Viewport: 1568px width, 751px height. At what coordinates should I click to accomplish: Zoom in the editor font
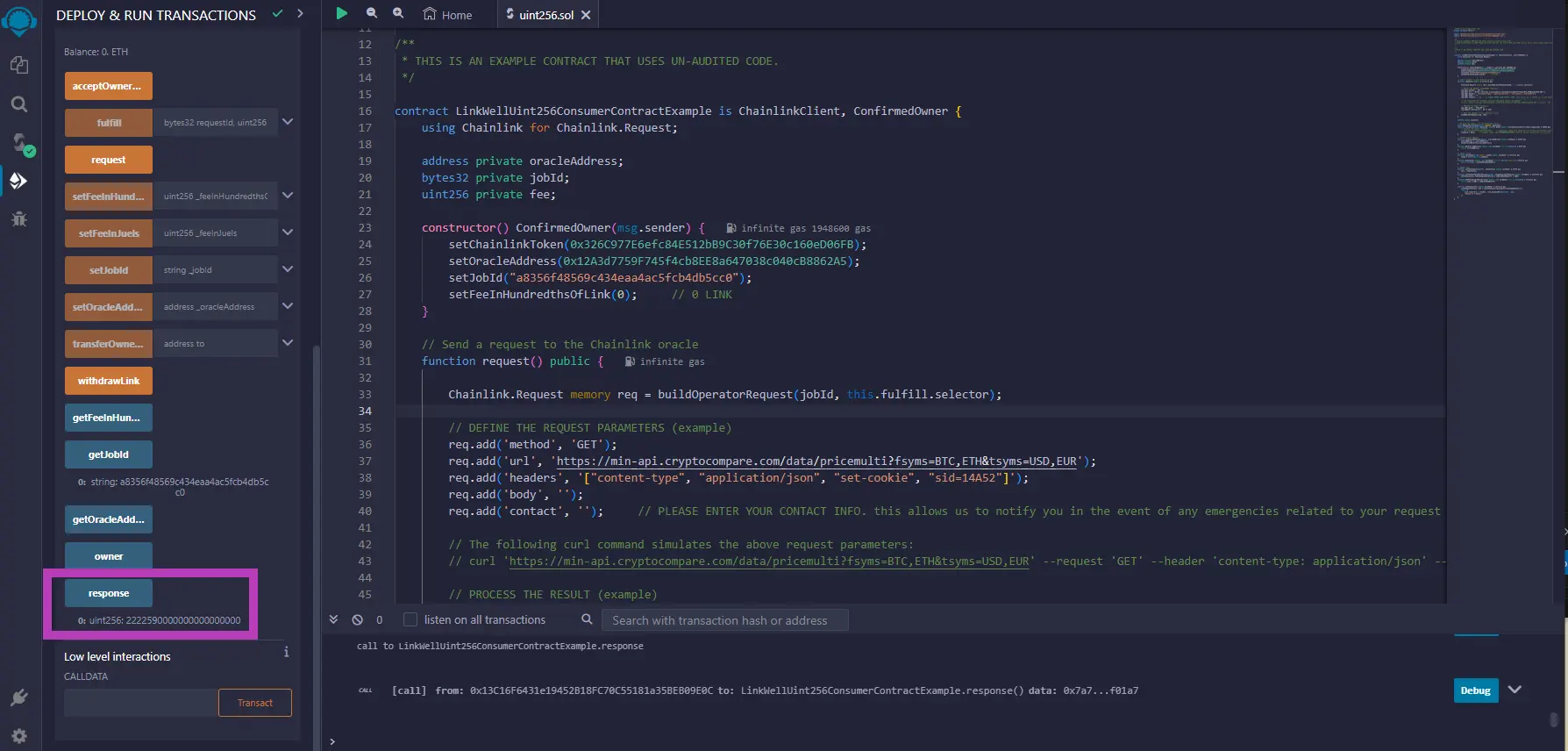pos(398,13)
